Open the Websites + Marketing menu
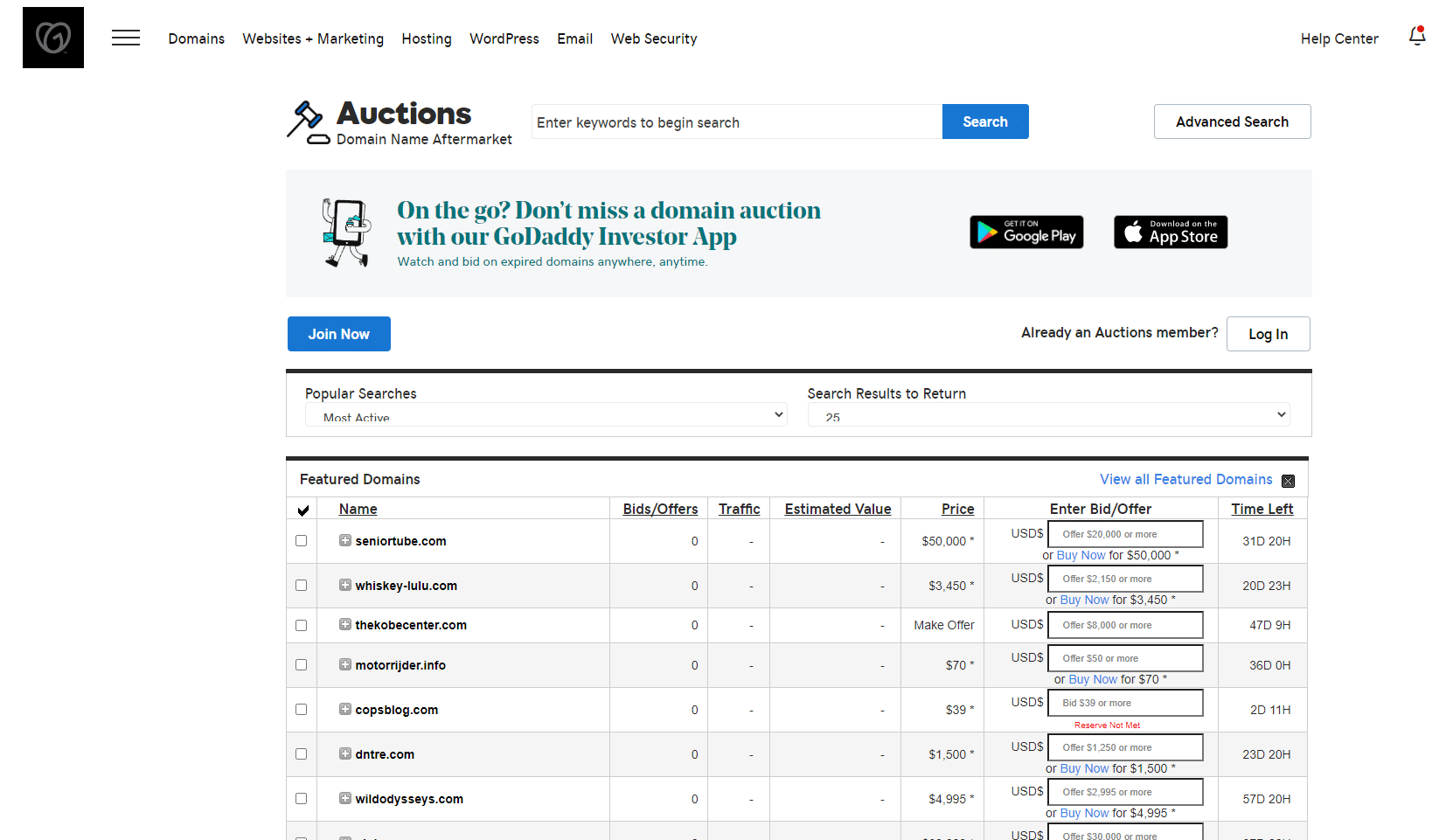1453x840 pixels. tap(313, 38)
